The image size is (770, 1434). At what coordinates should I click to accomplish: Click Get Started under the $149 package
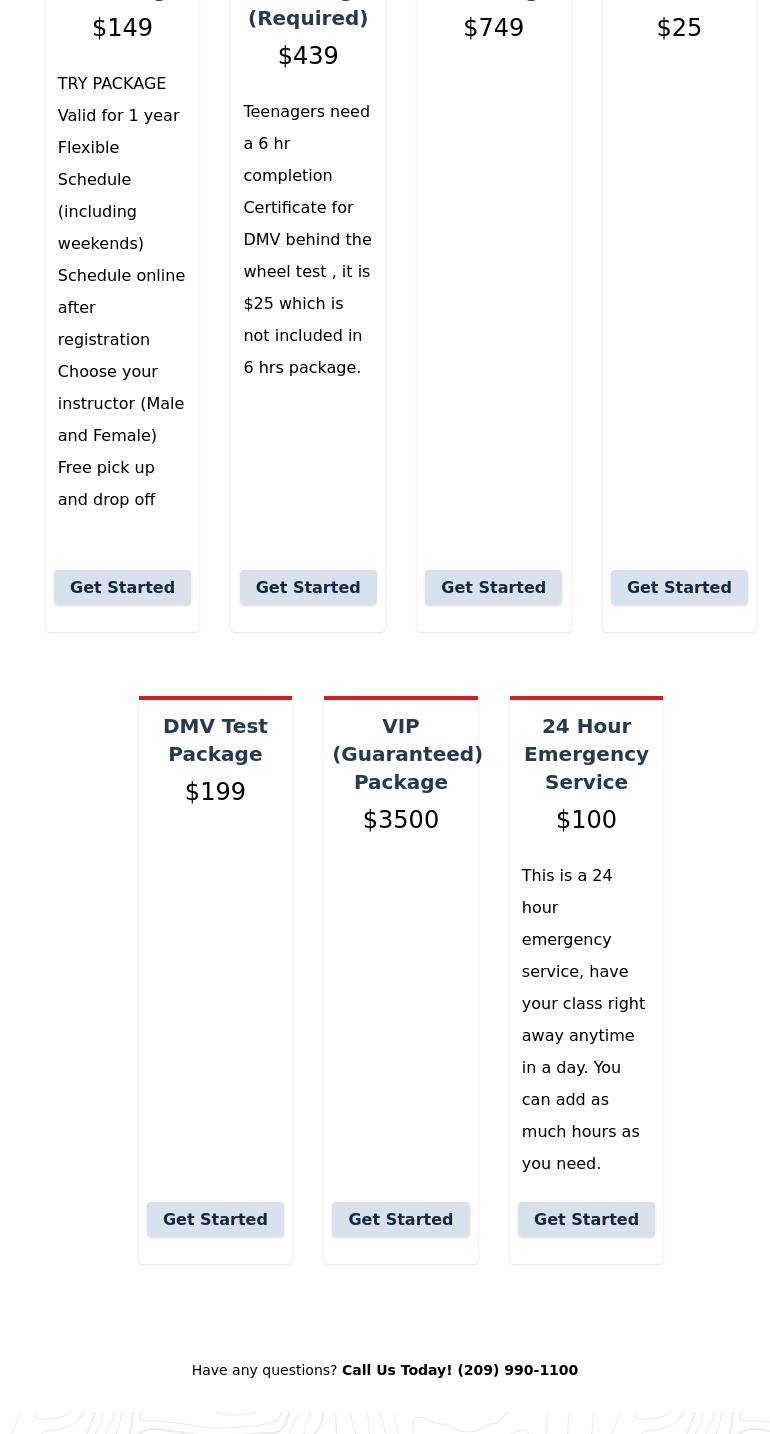click(122, 587)
